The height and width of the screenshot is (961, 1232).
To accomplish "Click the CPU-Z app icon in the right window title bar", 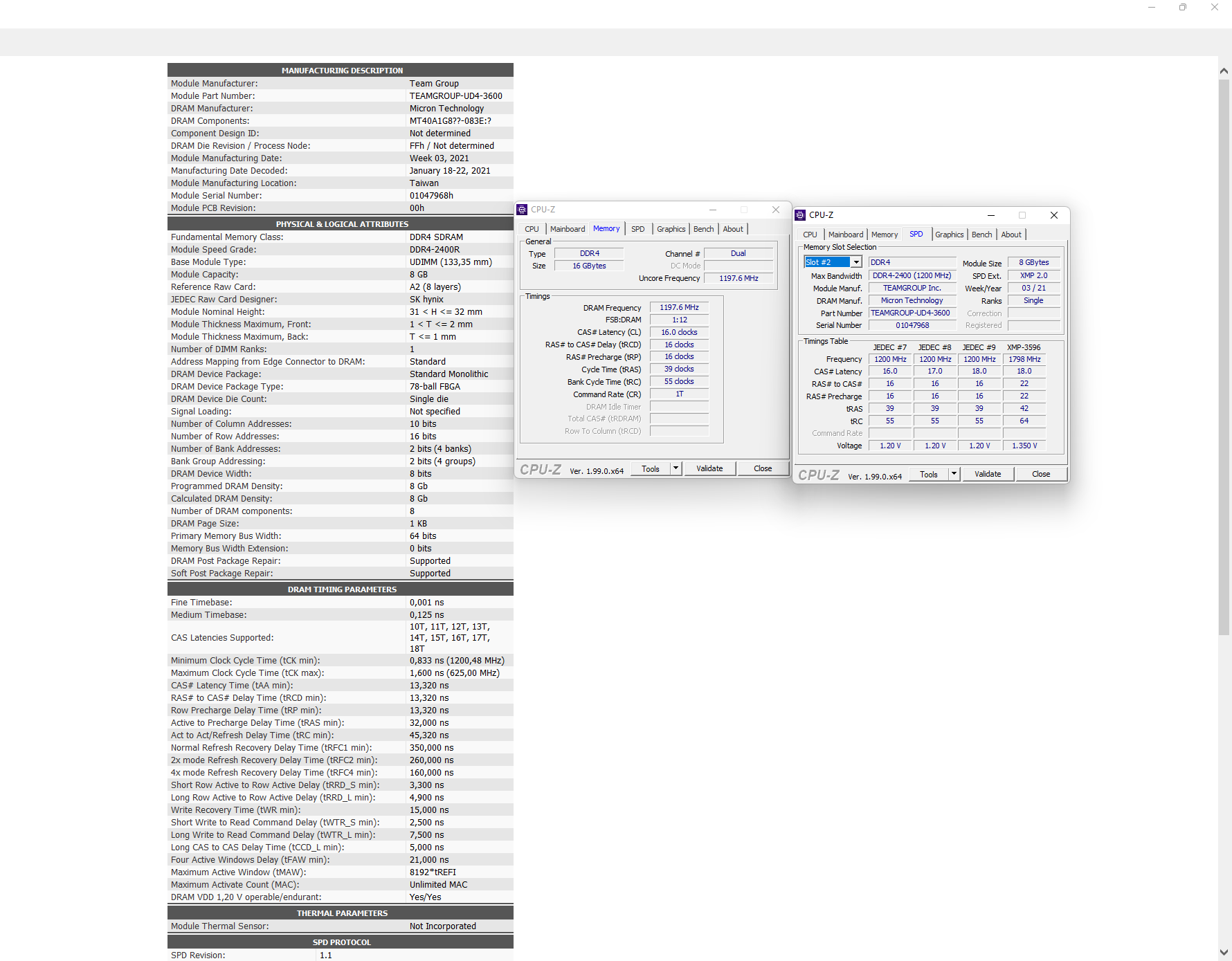I will (800, 215).
